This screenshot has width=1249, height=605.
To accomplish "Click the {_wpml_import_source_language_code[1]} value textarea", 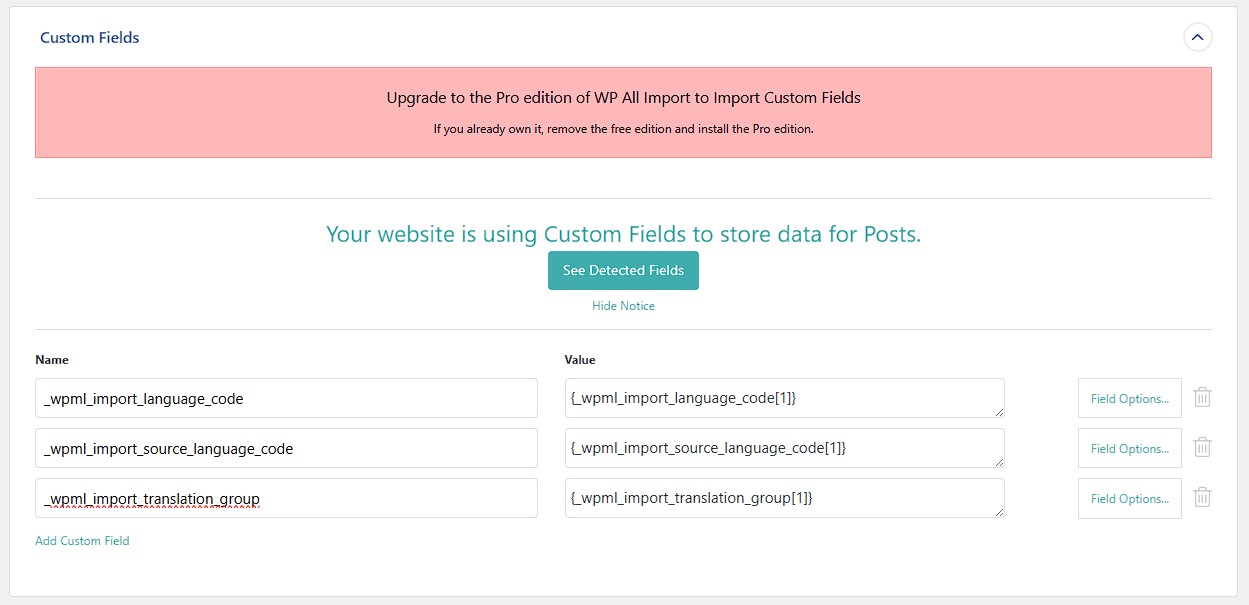I will tap(784, 448).
